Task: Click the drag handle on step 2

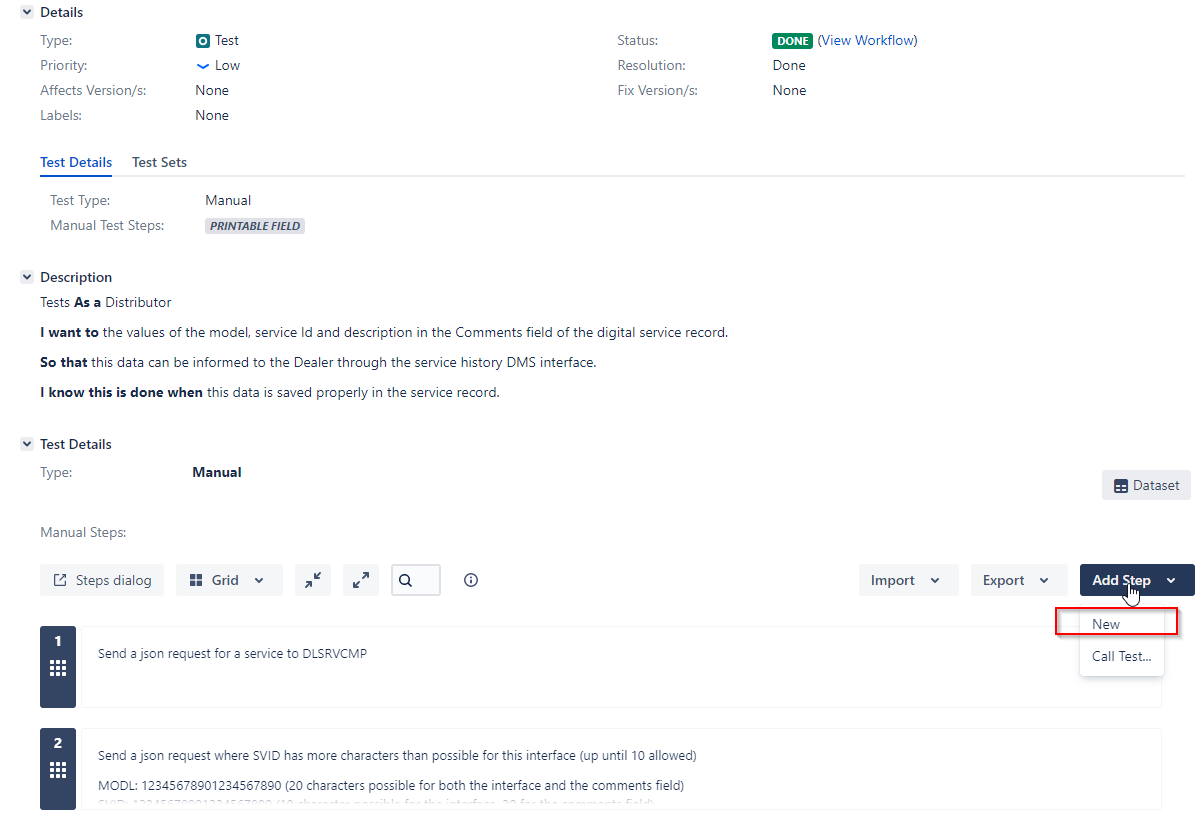Action: click(58, 770)
